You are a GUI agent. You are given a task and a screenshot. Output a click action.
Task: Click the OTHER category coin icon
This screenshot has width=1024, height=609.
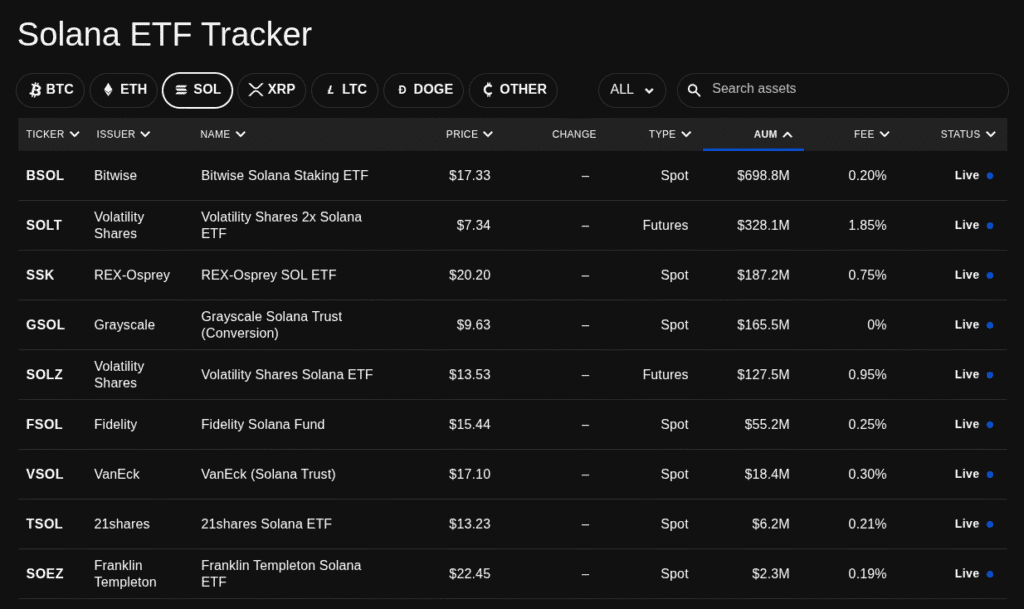pyautogui.click(x=488, y=90)
